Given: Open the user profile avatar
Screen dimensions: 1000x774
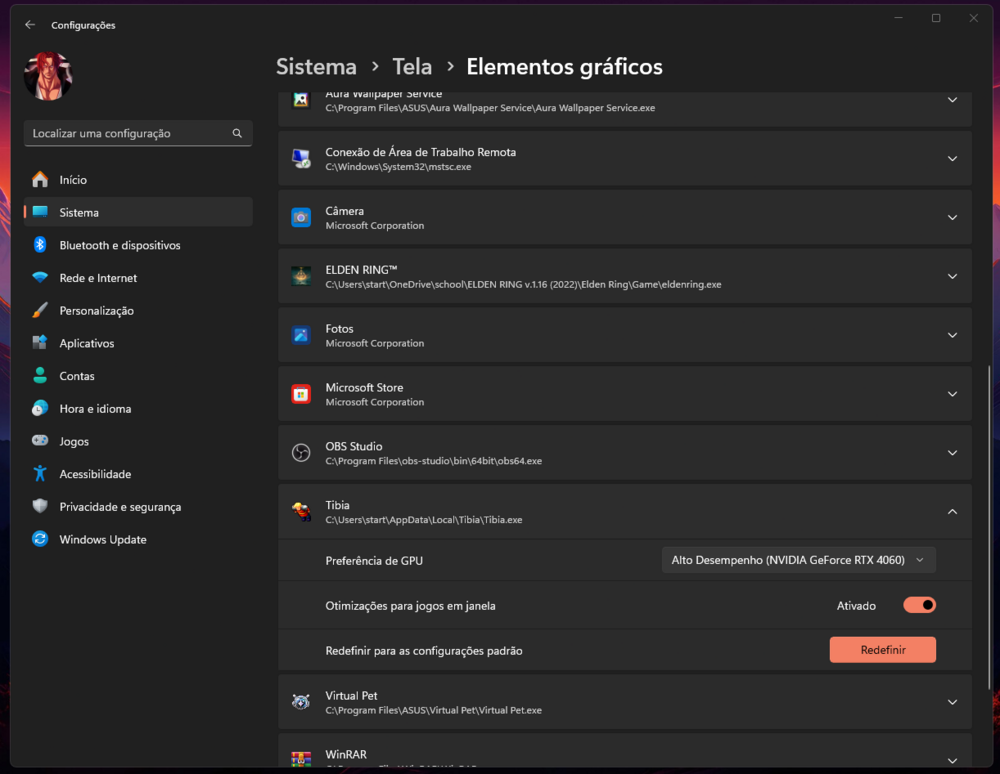Looking at the screenshot, I should pos(48,77).
